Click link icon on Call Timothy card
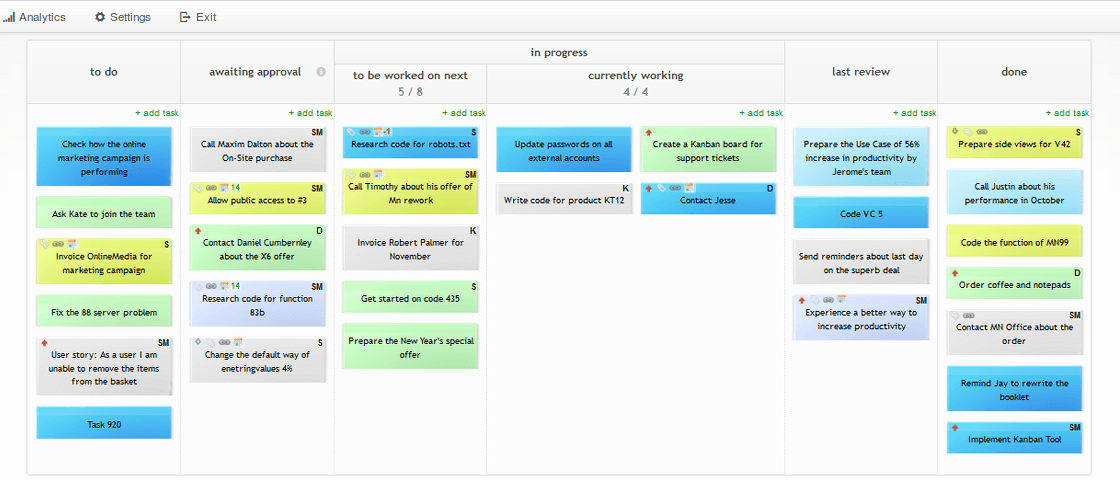 [x=364, y=174]
